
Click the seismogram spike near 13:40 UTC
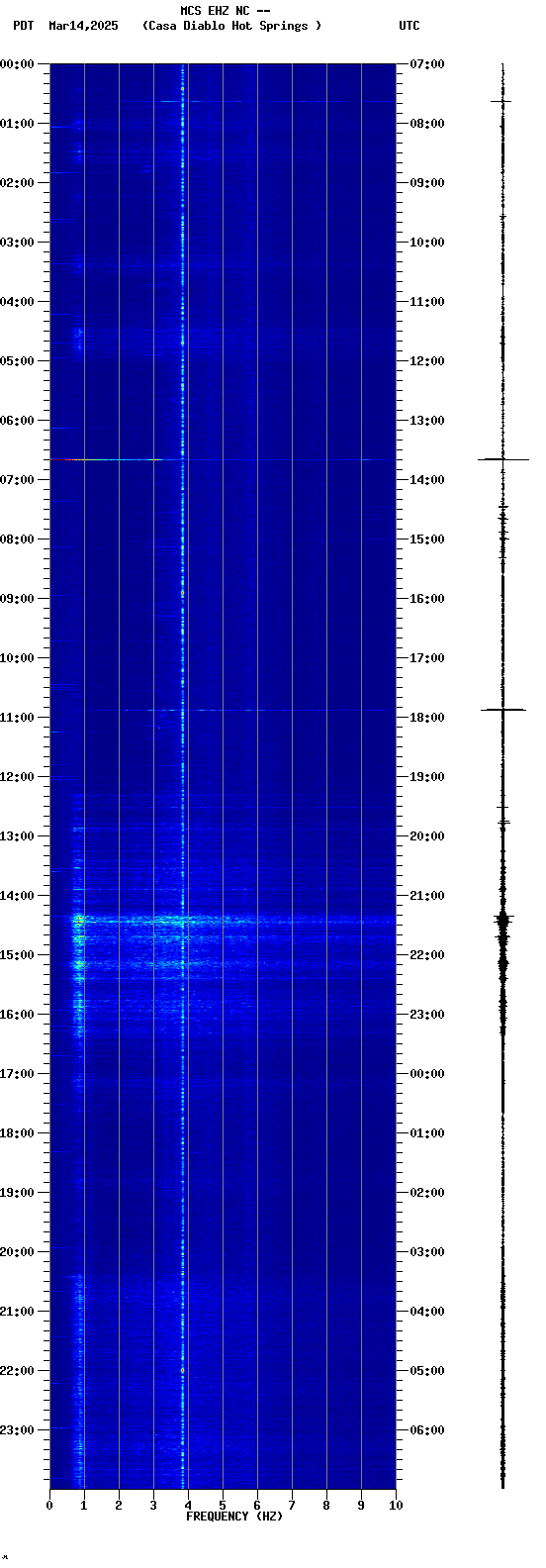tap(502, 459)
